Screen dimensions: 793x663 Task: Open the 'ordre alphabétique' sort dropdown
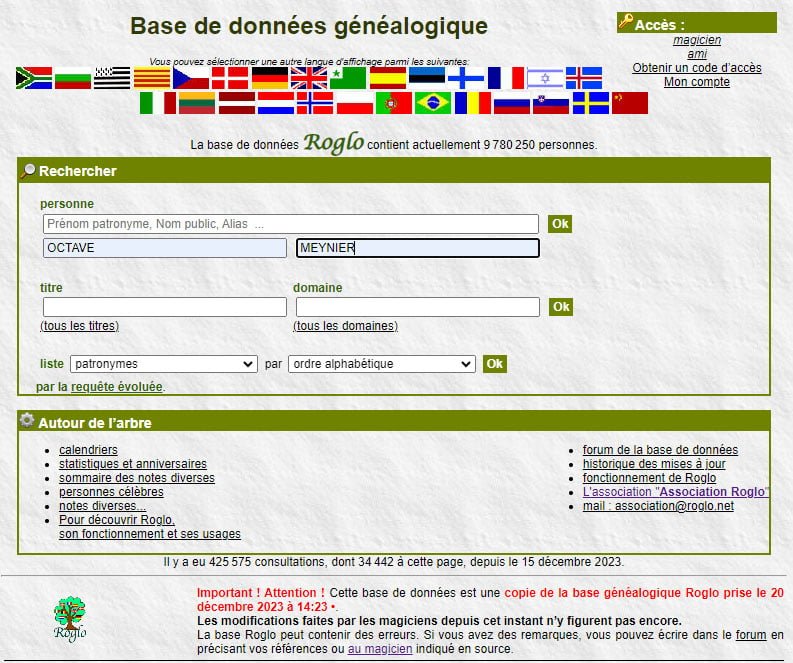coord(382,364)
